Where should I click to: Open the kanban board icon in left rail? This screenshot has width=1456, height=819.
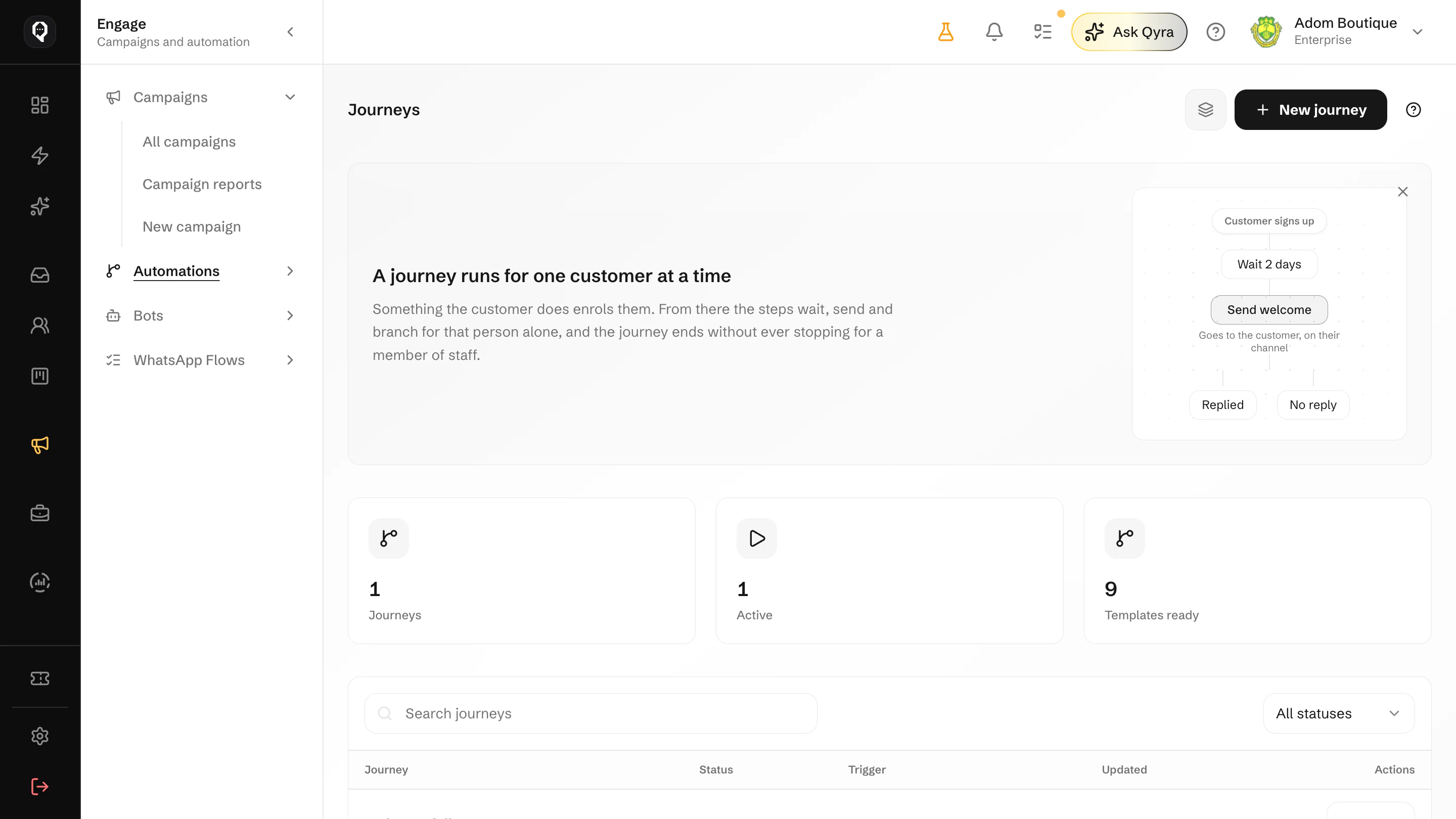[x=39, y=376]
